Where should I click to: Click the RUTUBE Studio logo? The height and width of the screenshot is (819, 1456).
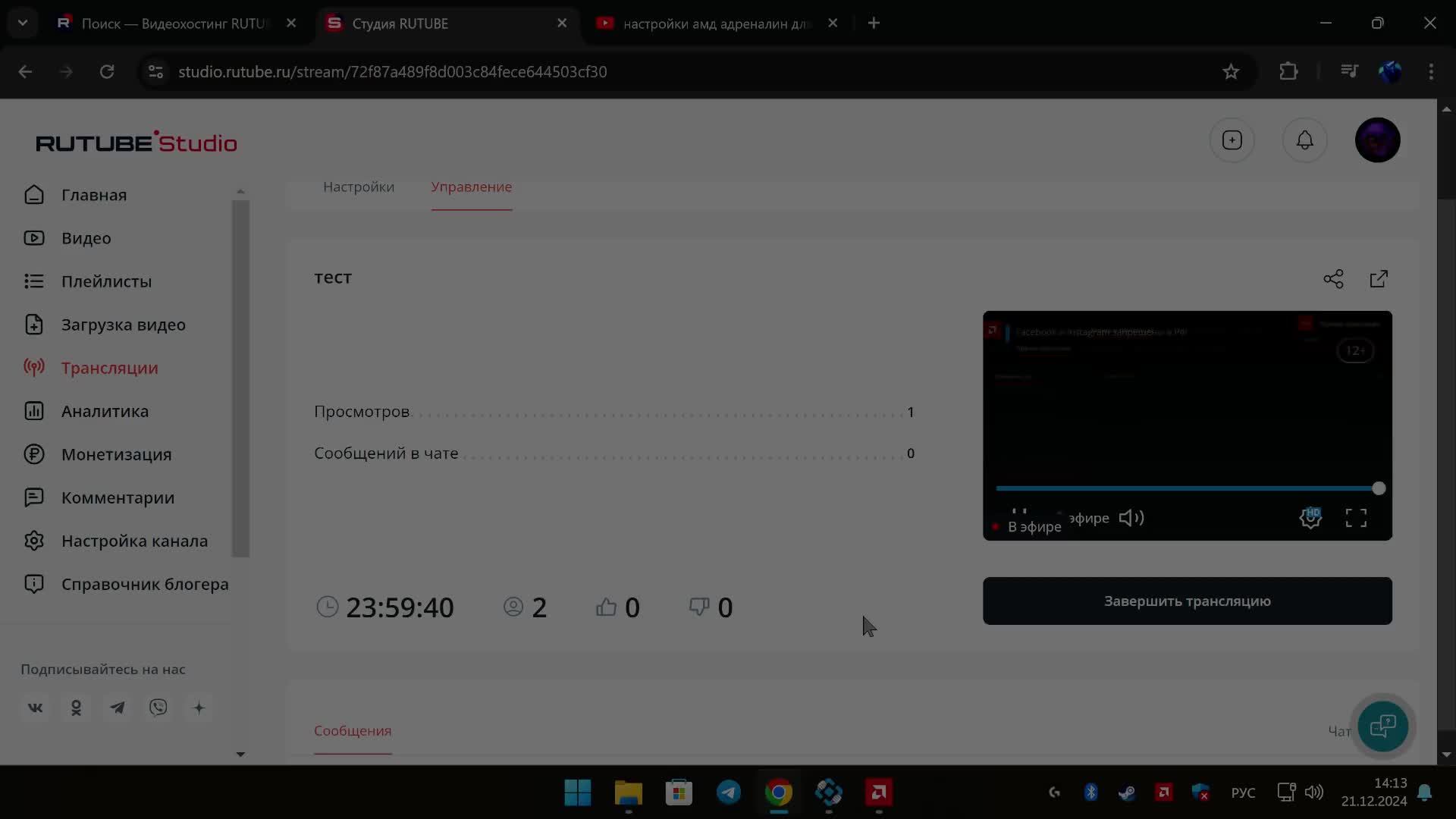pos(136,143)
